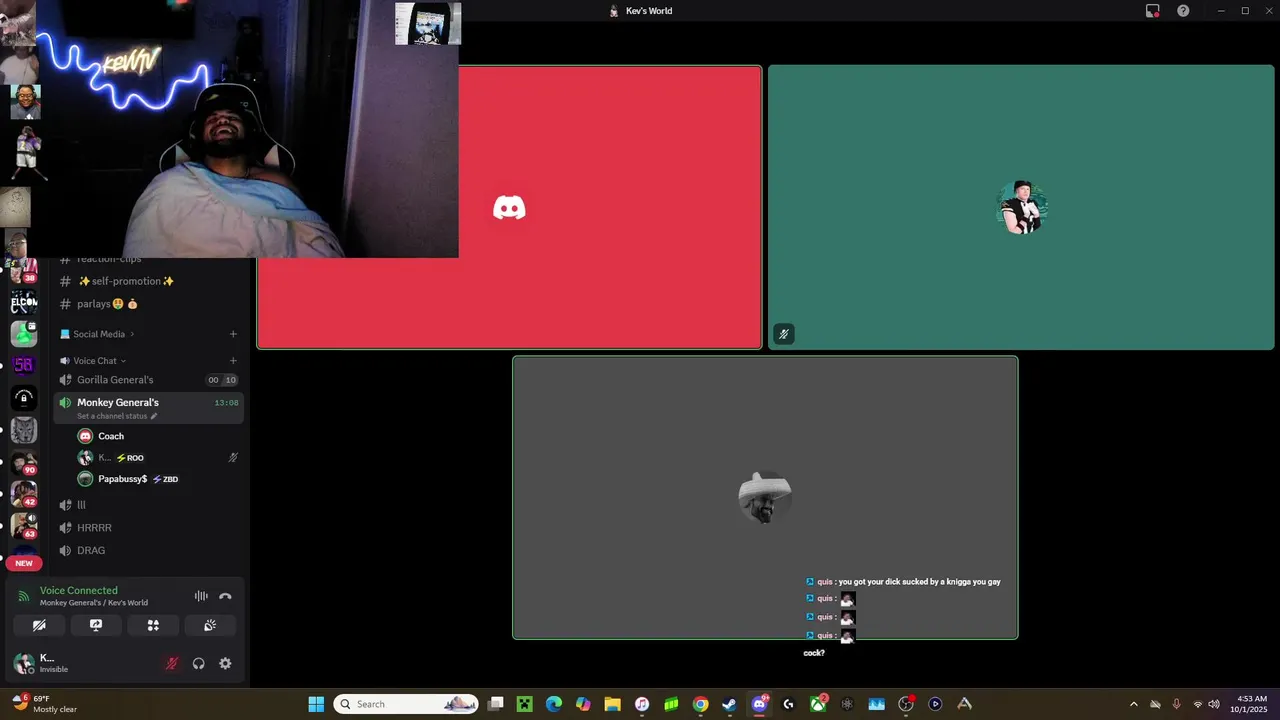Show hidden system tray icons
Viewport: 1280px width, 720px height.
tap(1133, 704)
